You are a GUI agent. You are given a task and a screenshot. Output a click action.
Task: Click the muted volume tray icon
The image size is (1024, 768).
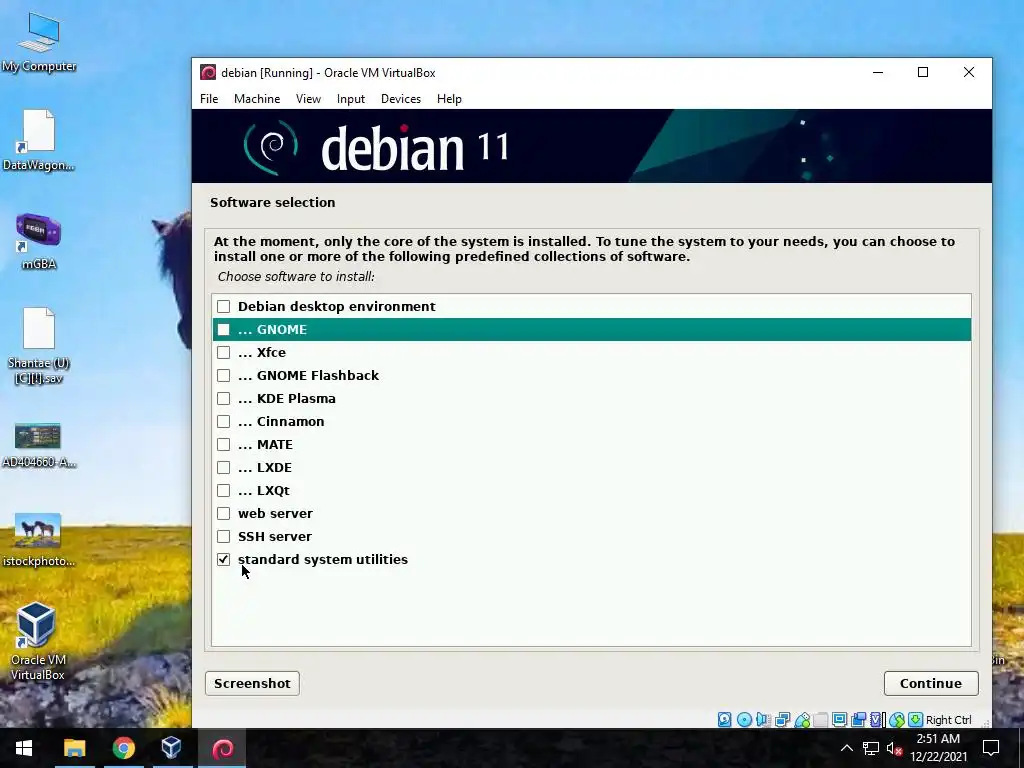894,748
